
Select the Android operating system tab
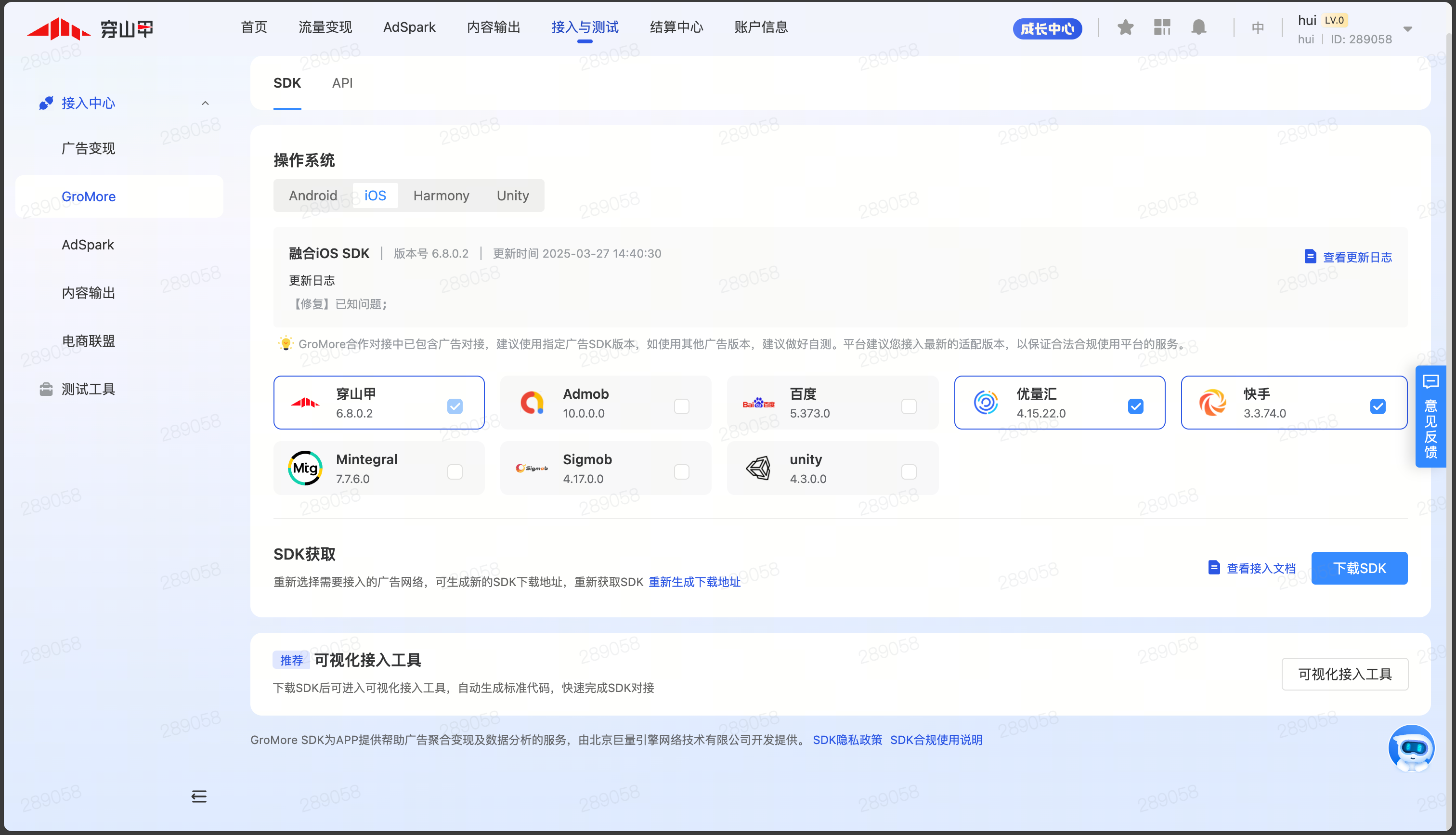point(313,196)
